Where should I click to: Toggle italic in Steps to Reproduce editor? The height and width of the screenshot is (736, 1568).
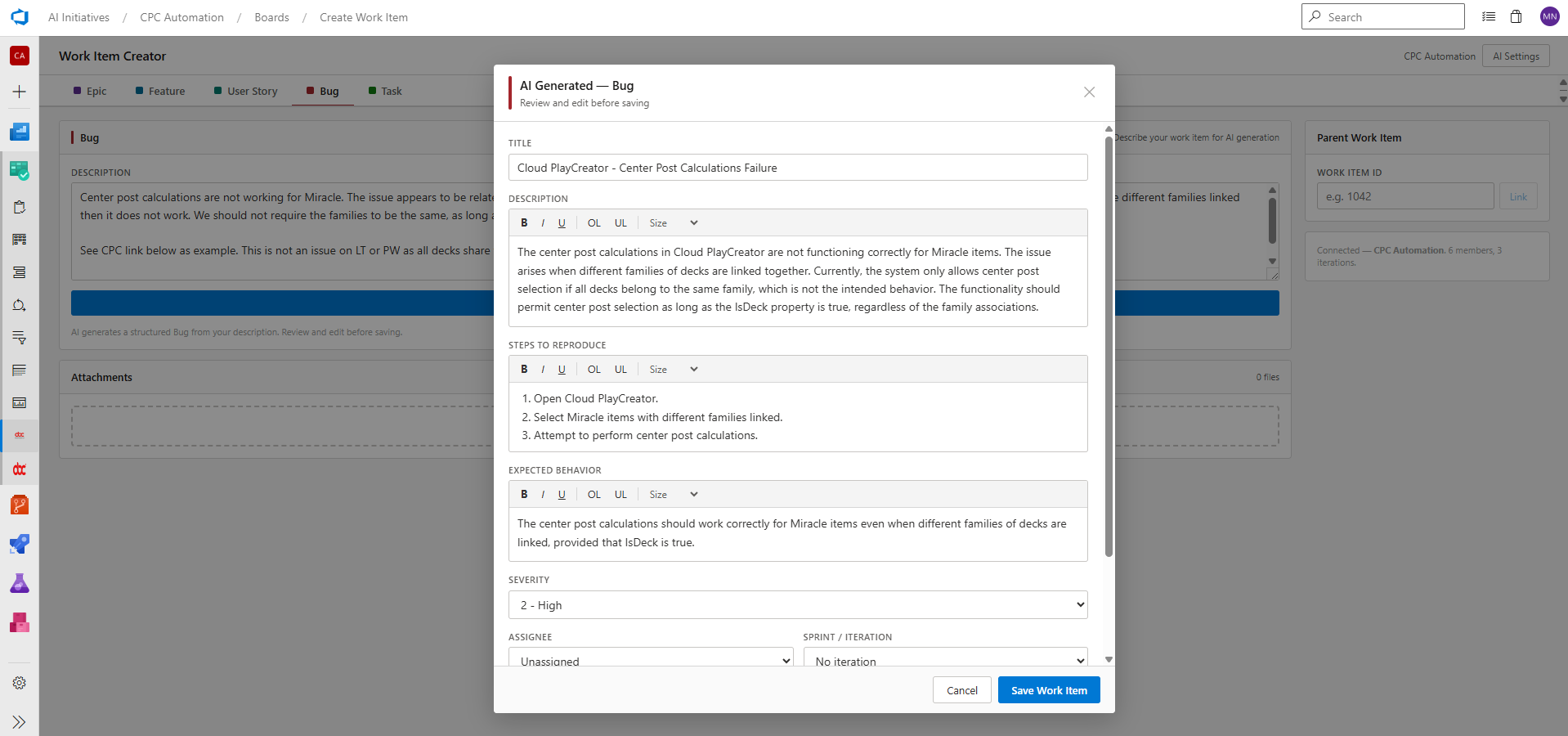click(x=543, y=370)
